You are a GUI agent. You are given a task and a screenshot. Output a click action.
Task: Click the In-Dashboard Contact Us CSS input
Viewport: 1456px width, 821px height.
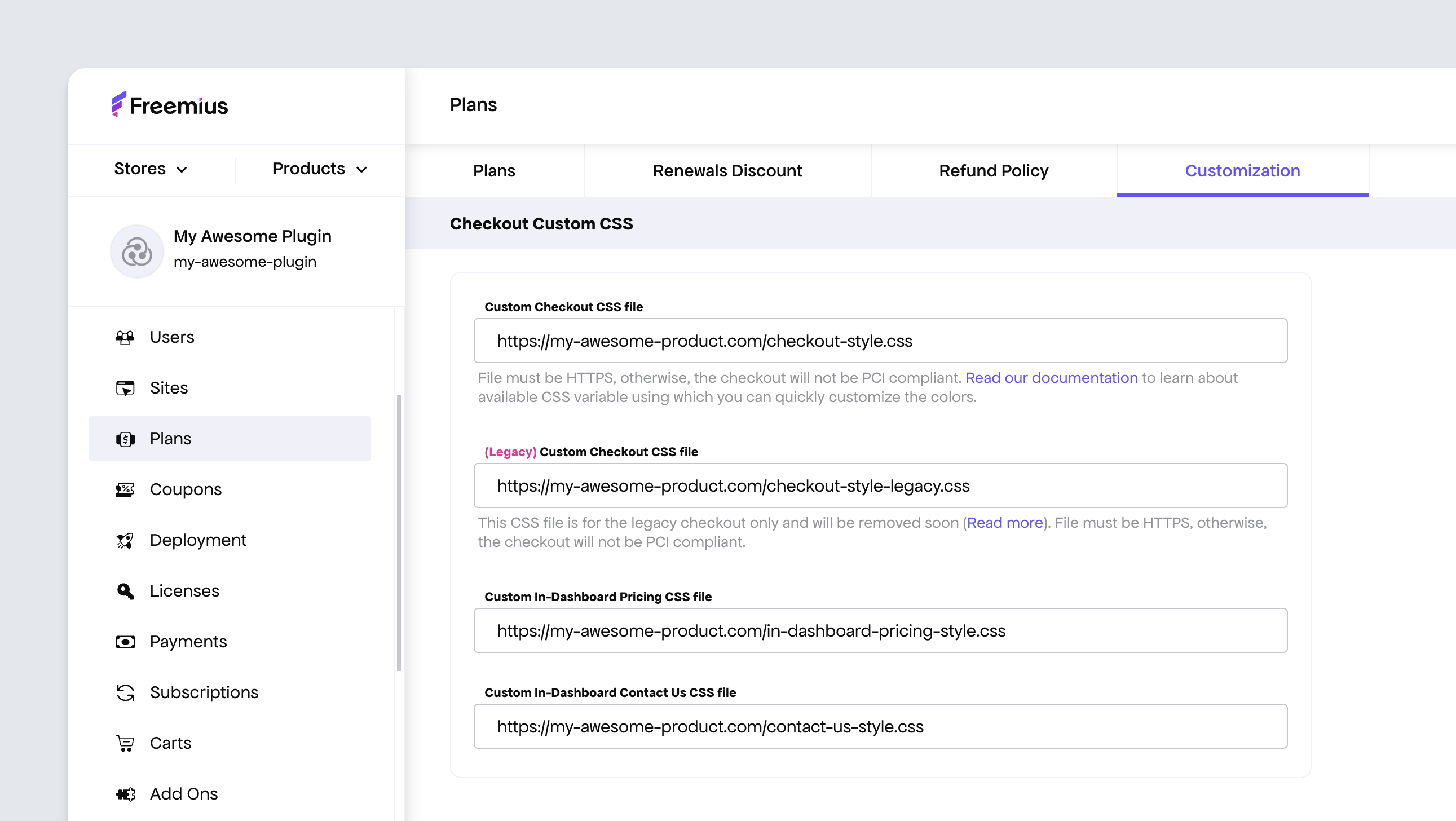[881, 727]
